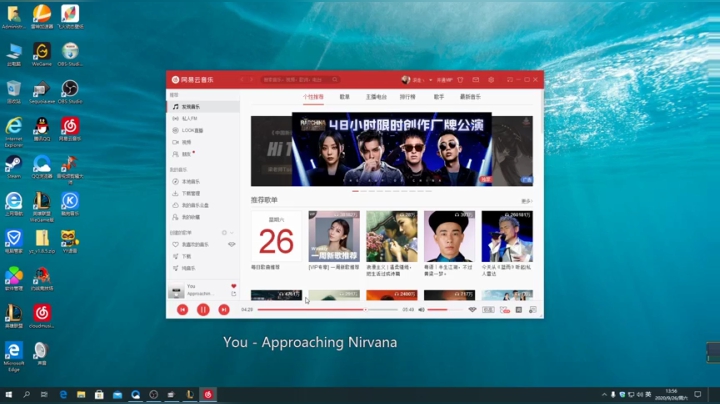The width and height of the screenshot is (720, 404).
Task: Open the 纯音乐 playlist in sidebar
Action: pyautogui.click(x=203, y=268)
